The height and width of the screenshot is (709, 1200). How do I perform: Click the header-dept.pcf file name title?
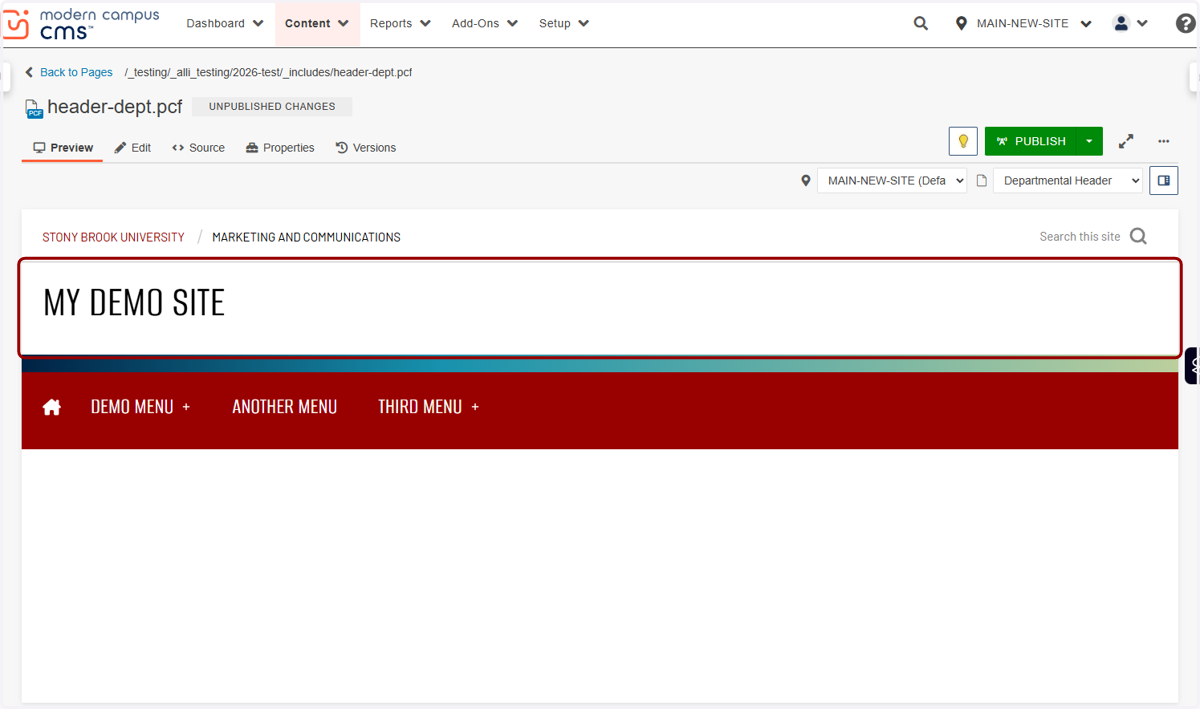point(115,107)
